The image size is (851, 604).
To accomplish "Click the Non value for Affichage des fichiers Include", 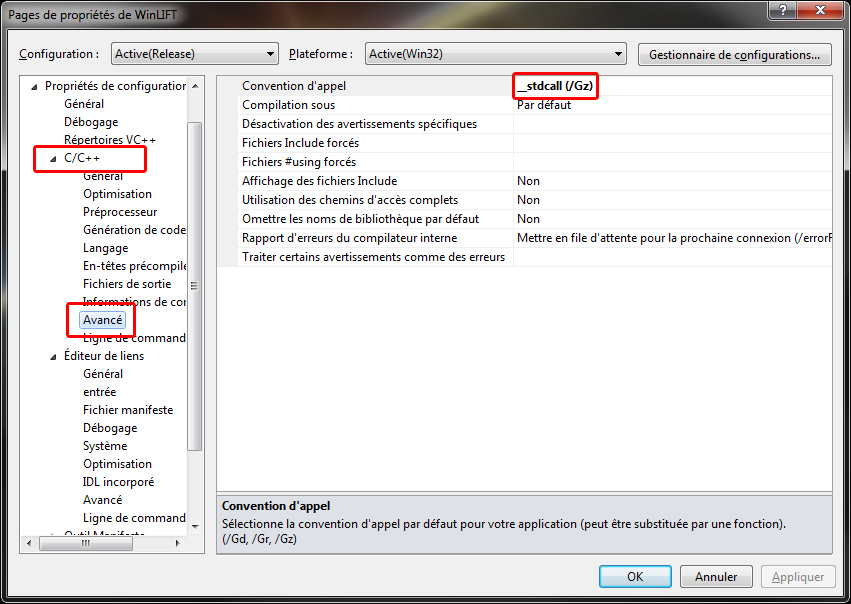I will pyautogui.click(x=528, y=181).
